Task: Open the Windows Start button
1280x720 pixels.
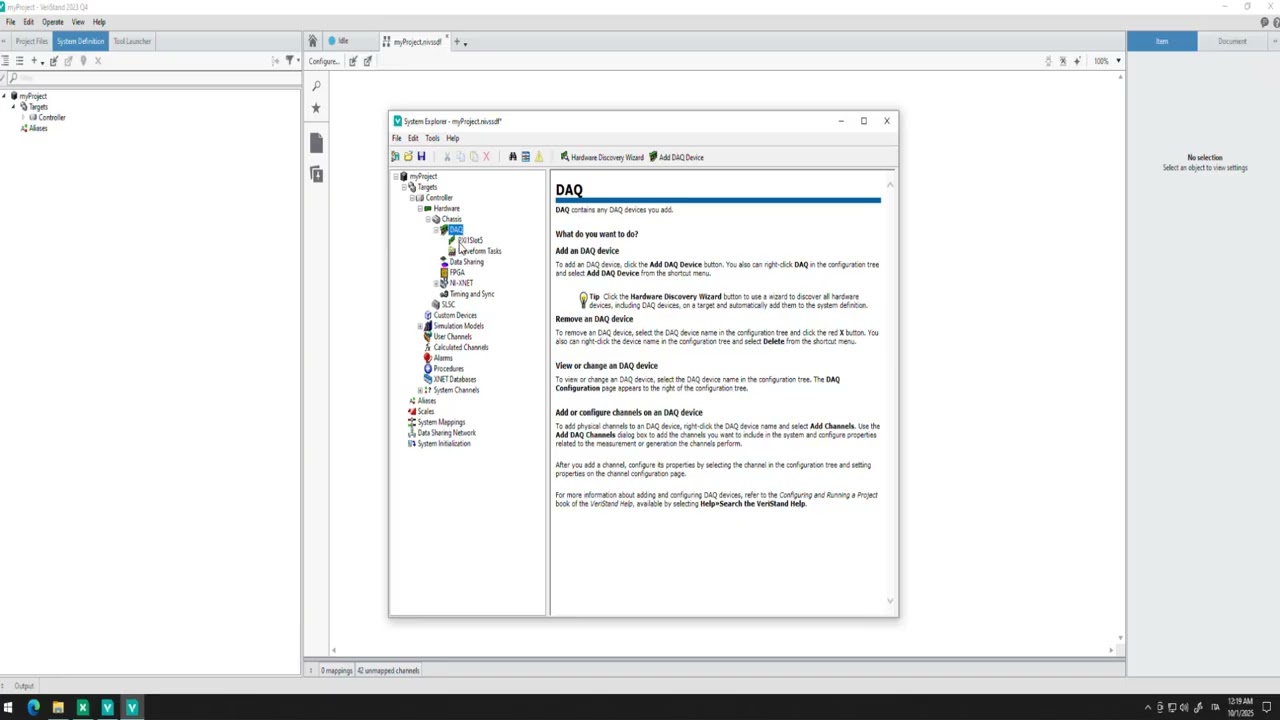Action: [9, 708]
